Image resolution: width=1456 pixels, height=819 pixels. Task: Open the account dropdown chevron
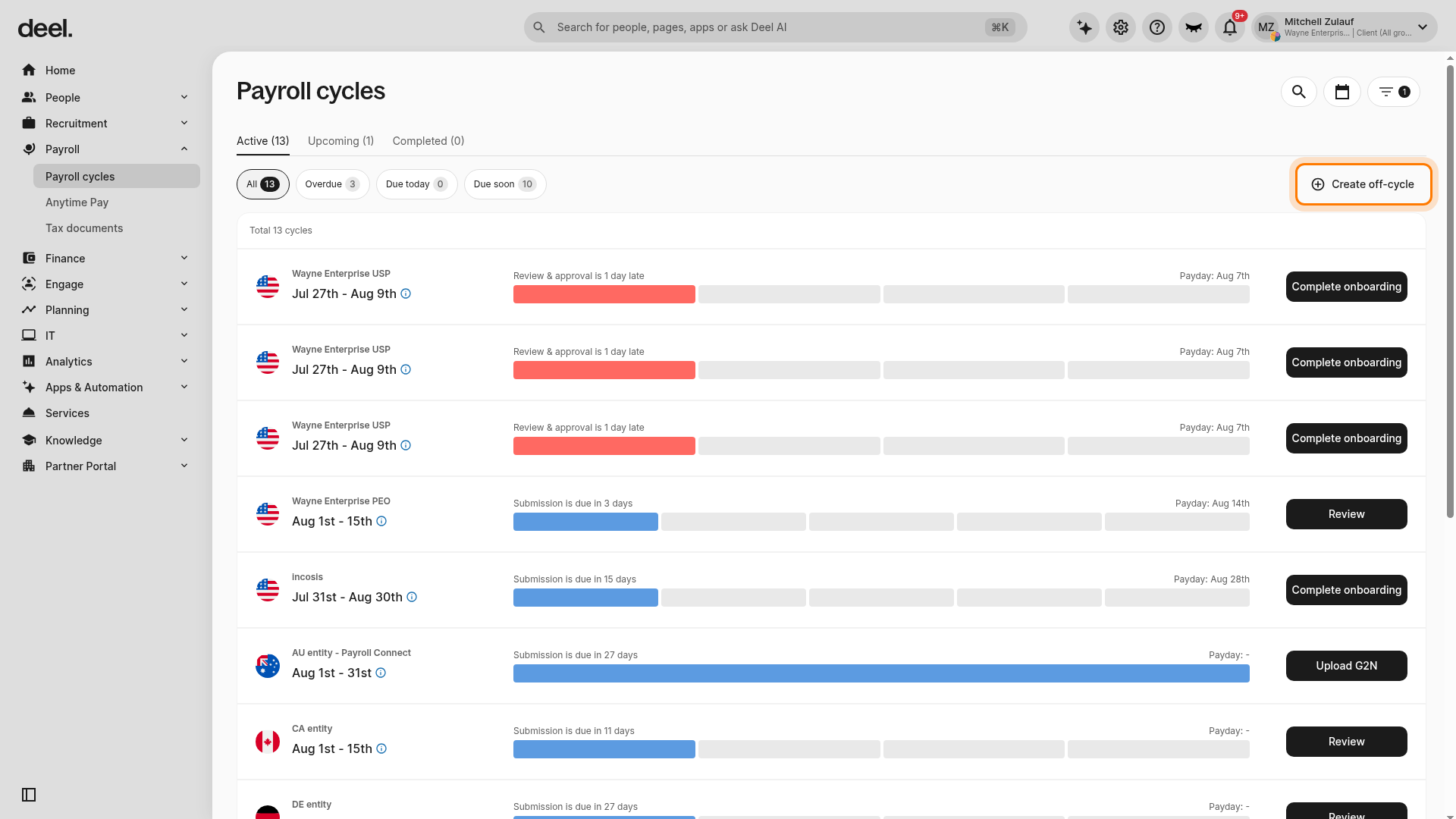[x=1423, y=27]
